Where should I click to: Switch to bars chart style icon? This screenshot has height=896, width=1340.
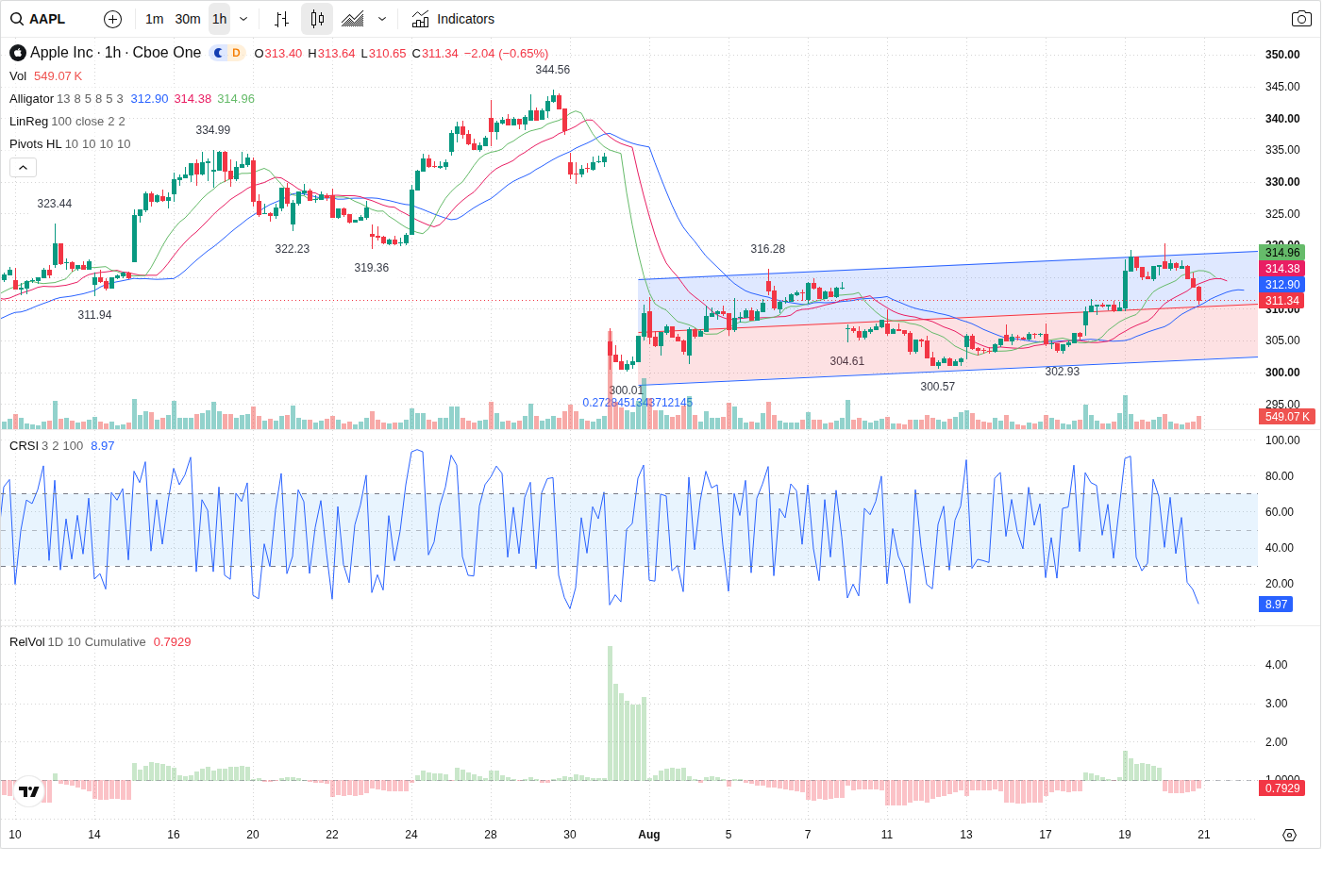tap(281, 19)
